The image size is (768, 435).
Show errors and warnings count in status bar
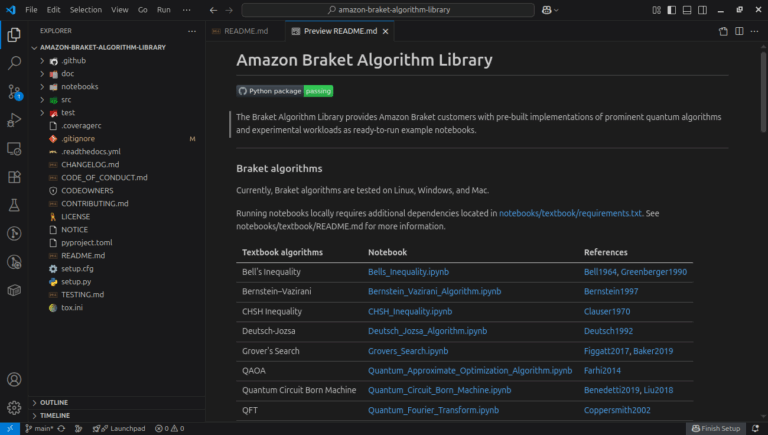coord(169,429)
